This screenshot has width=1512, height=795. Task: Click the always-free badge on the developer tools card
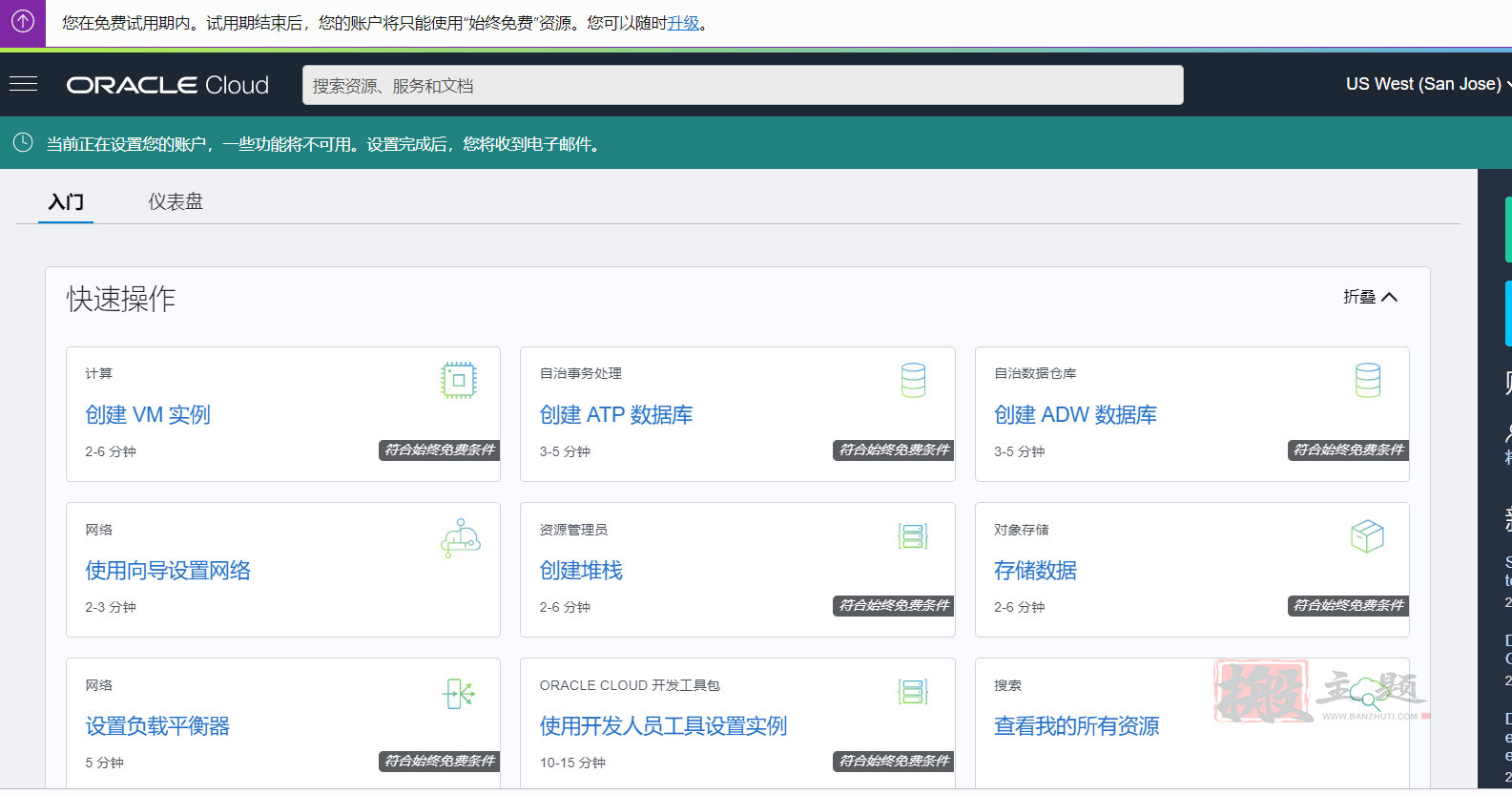pos(894,762)
